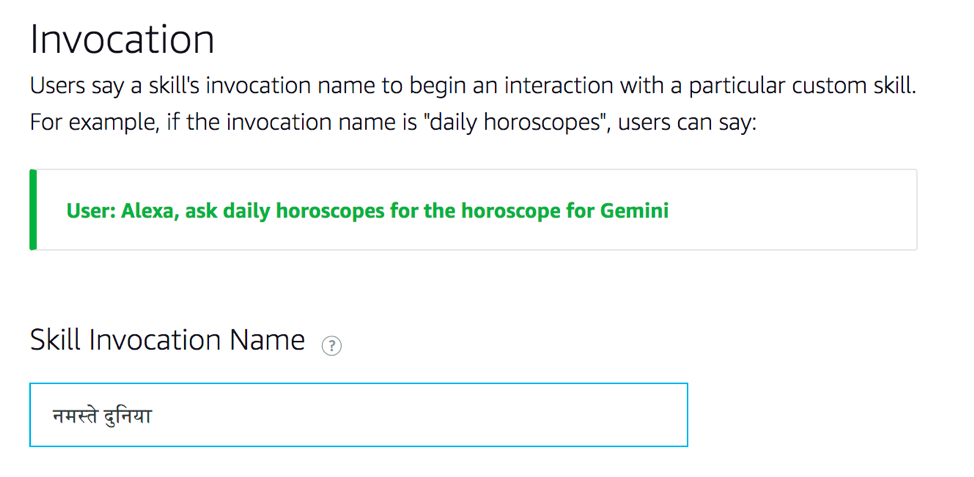
Task: Click the help icon beside Skill Invocation Name
Action: click(x=331, y=346)
